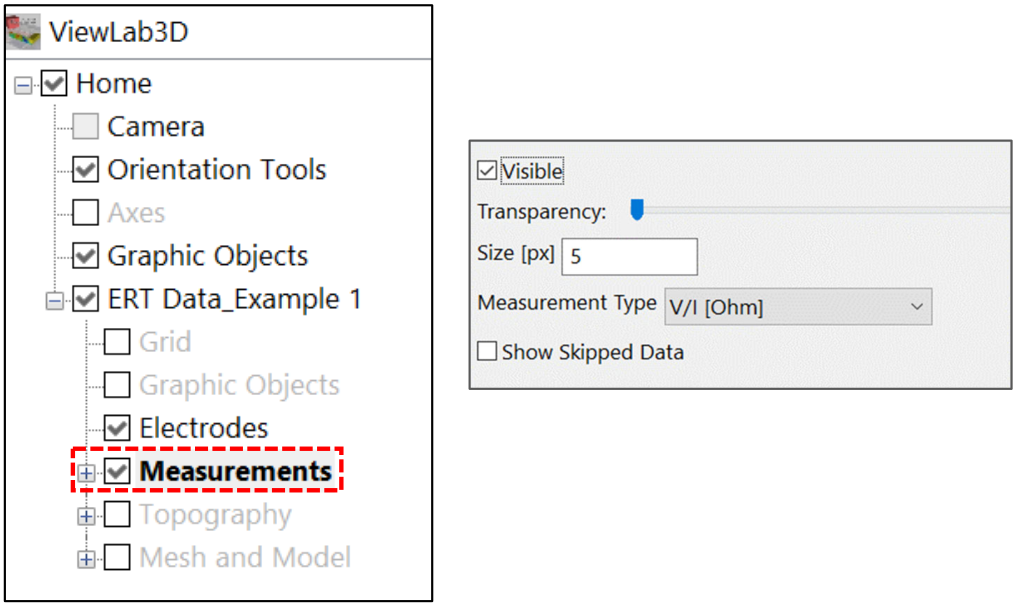Uncheck ERT Data_Example 1 checkbox
1019x607 pixels.
[x=85, y=299]
